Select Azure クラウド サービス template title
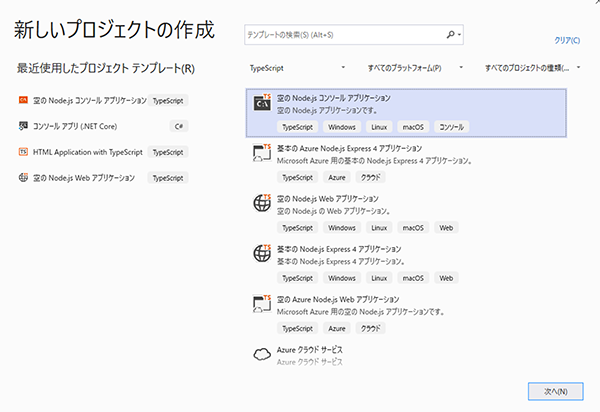600x412 pixels. (x=310, y=350)
